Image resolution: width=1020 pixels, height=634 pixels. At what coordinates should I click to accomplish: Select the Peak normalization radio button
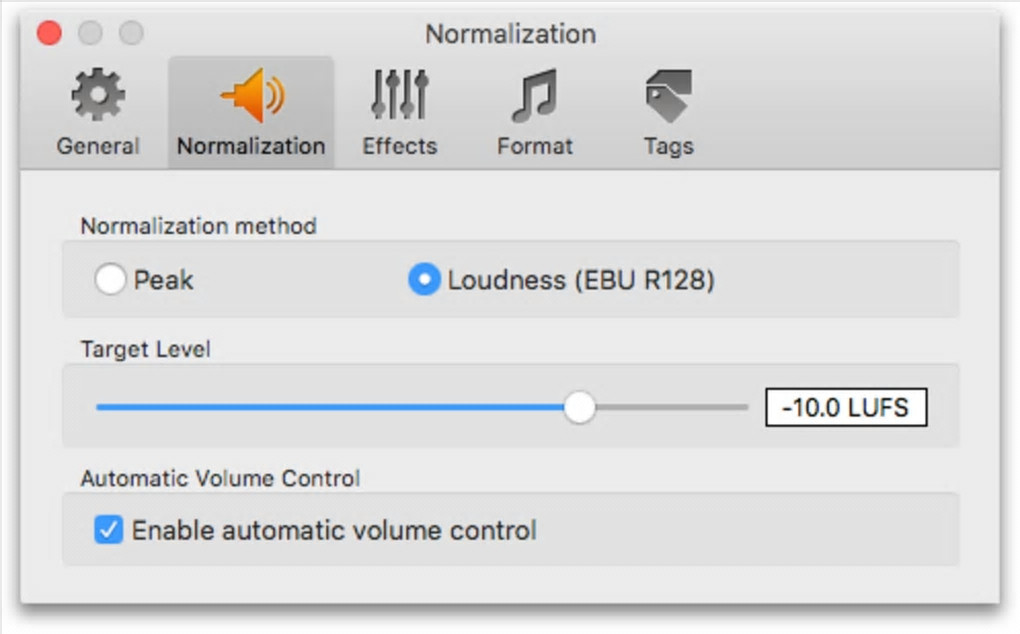pyautogui.click(x=109, y=281)
